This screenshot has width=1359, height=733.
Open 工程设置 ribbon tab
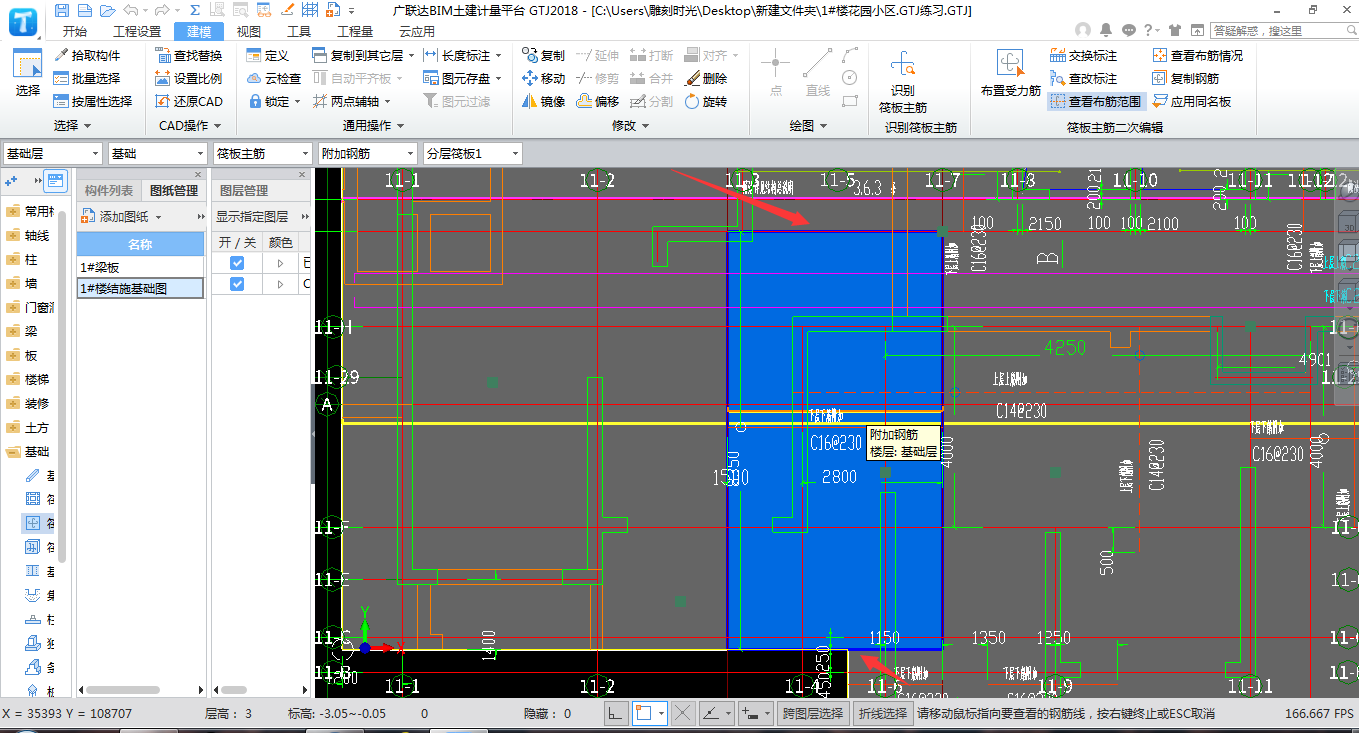[x=137, y=31]
